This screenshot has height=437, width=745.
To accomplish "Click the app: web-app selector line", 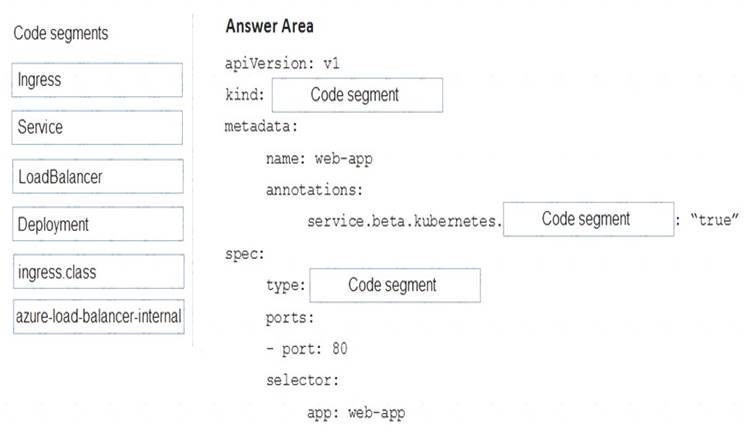I will pos(356,412).
